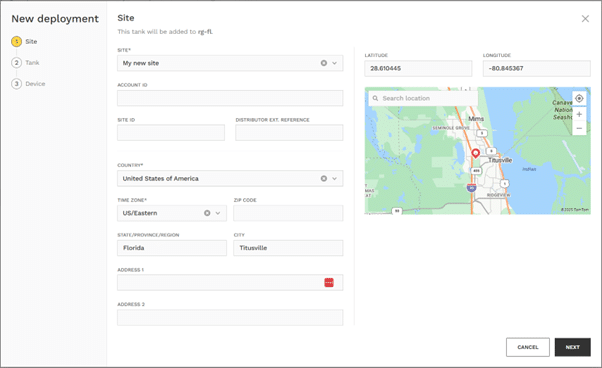
Task: Click the red location pin on map
Action: [475, 153]
